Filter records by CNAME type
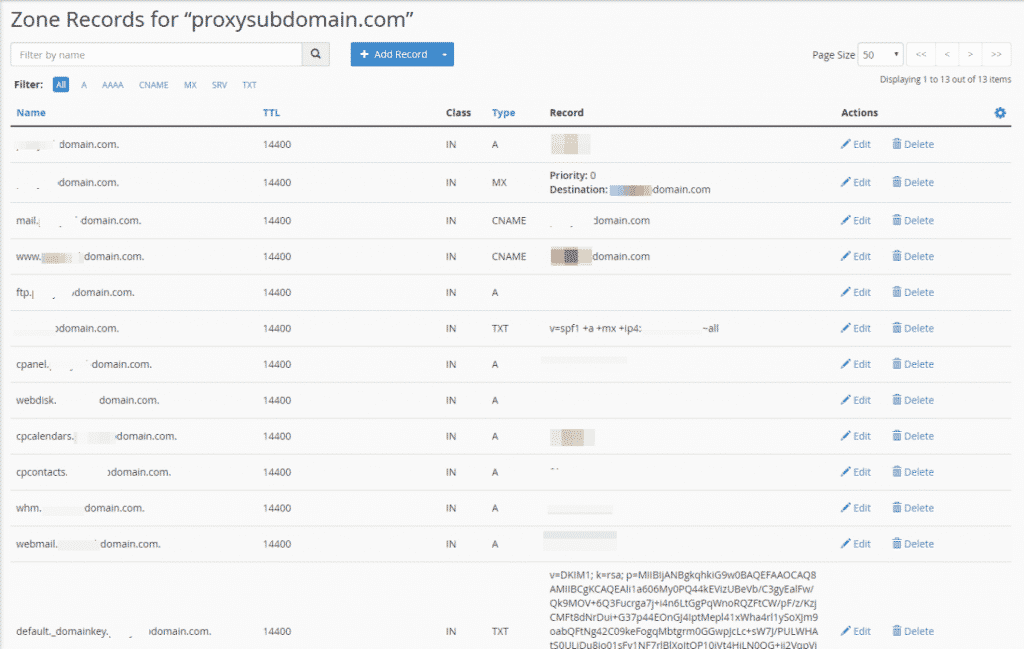1024x649 pixels. pos(154,85)
